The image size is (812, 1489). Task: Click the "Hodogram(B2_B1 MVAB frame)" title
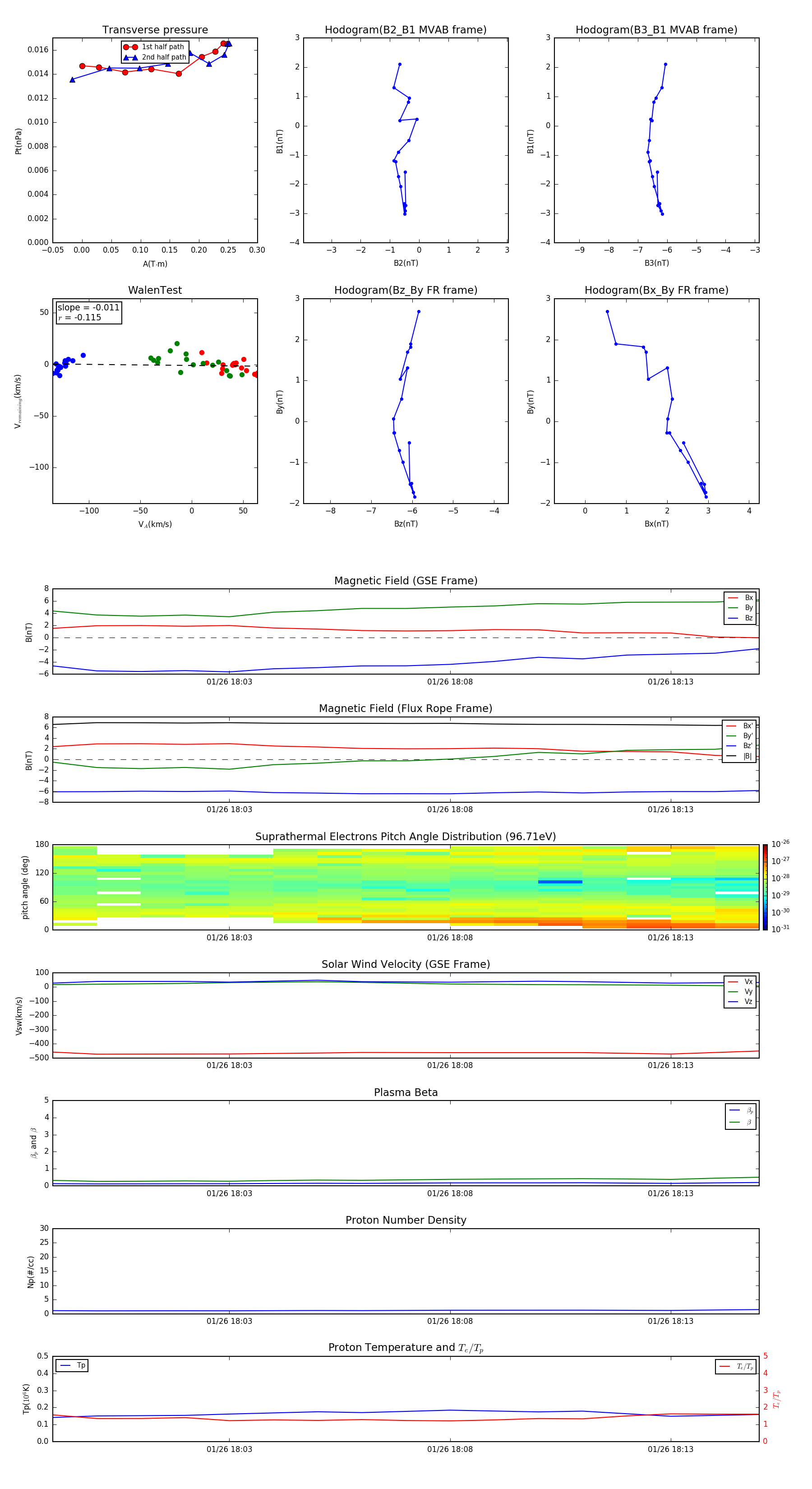click(x=406, y=30)
